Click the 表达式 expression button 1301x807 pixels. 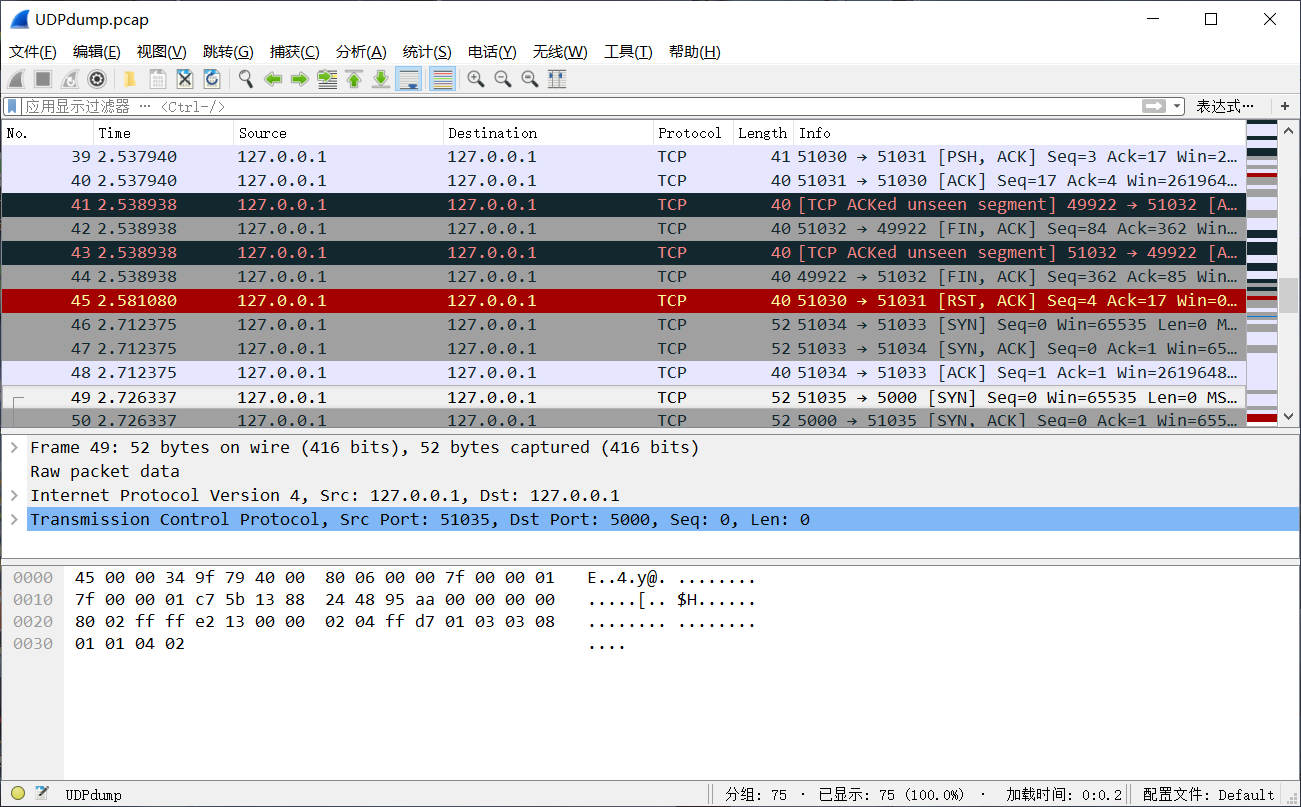click(x=1224, y=106)
